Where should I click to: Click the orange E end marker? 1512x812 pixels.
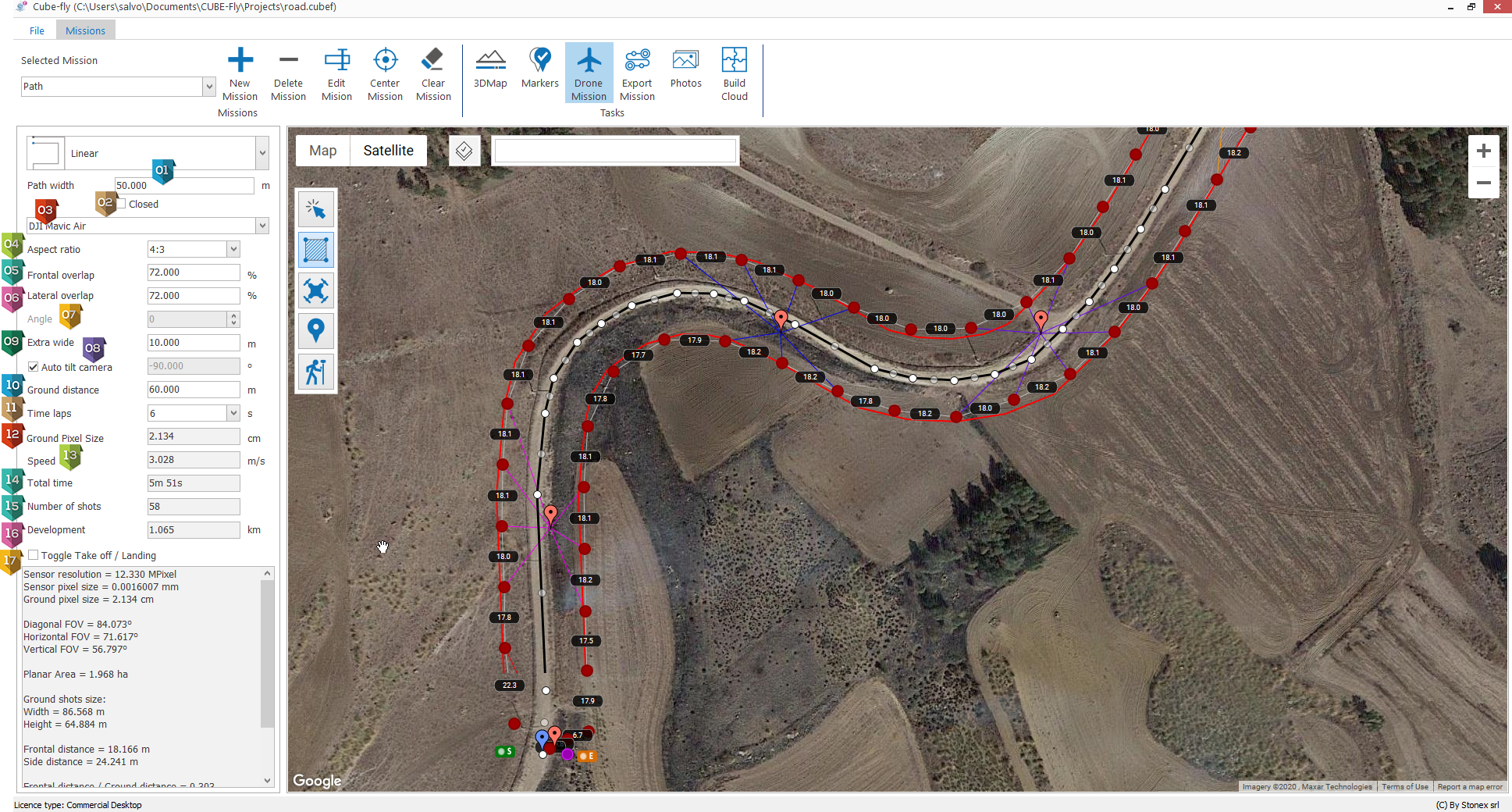tap(587, 756)
